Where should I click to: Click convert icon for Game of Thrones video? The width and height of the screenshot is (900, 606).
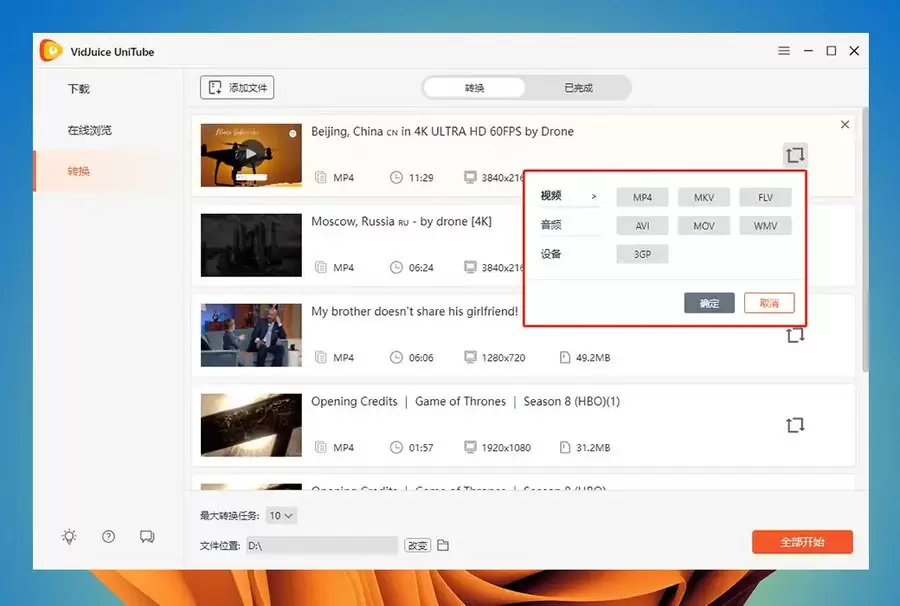(x=795, y=425)
